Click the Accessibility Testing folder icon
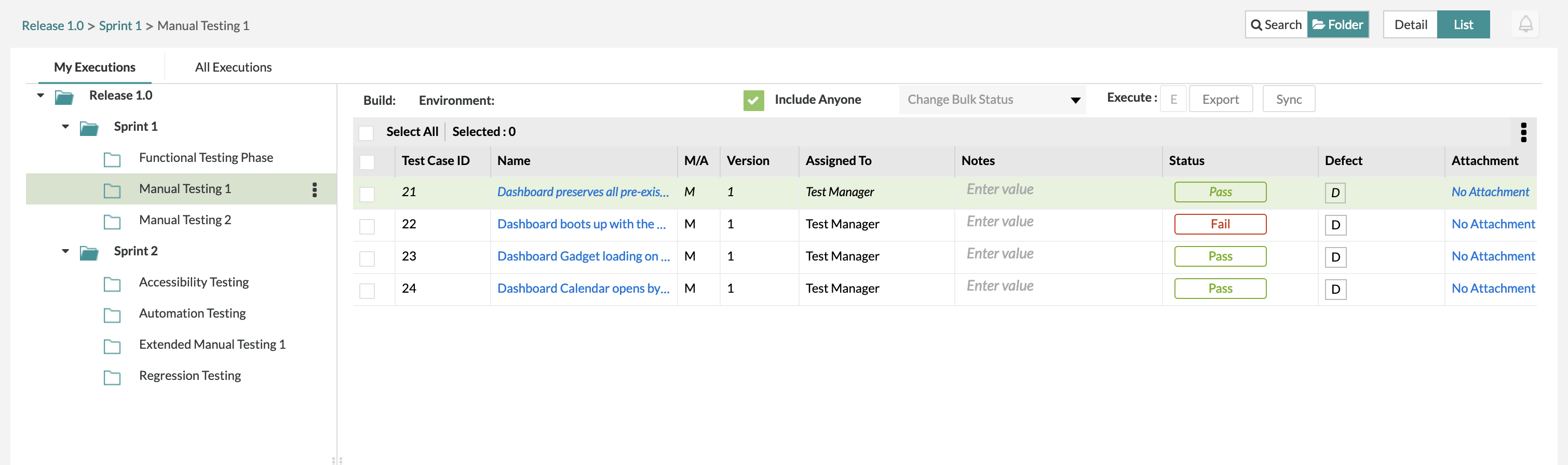1568x465 pixels. pyautogui.click(x=112, y=284)
